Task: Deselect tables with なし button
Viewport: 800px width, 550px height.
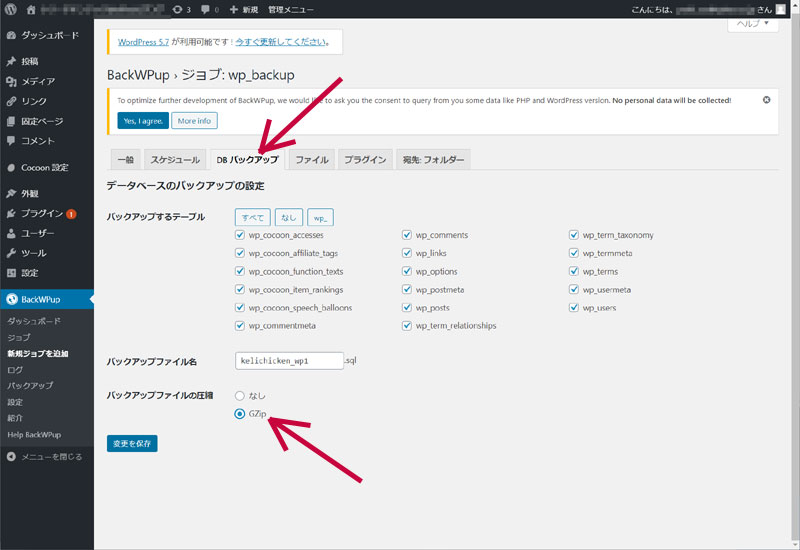Action: click(x=289, y=217)
